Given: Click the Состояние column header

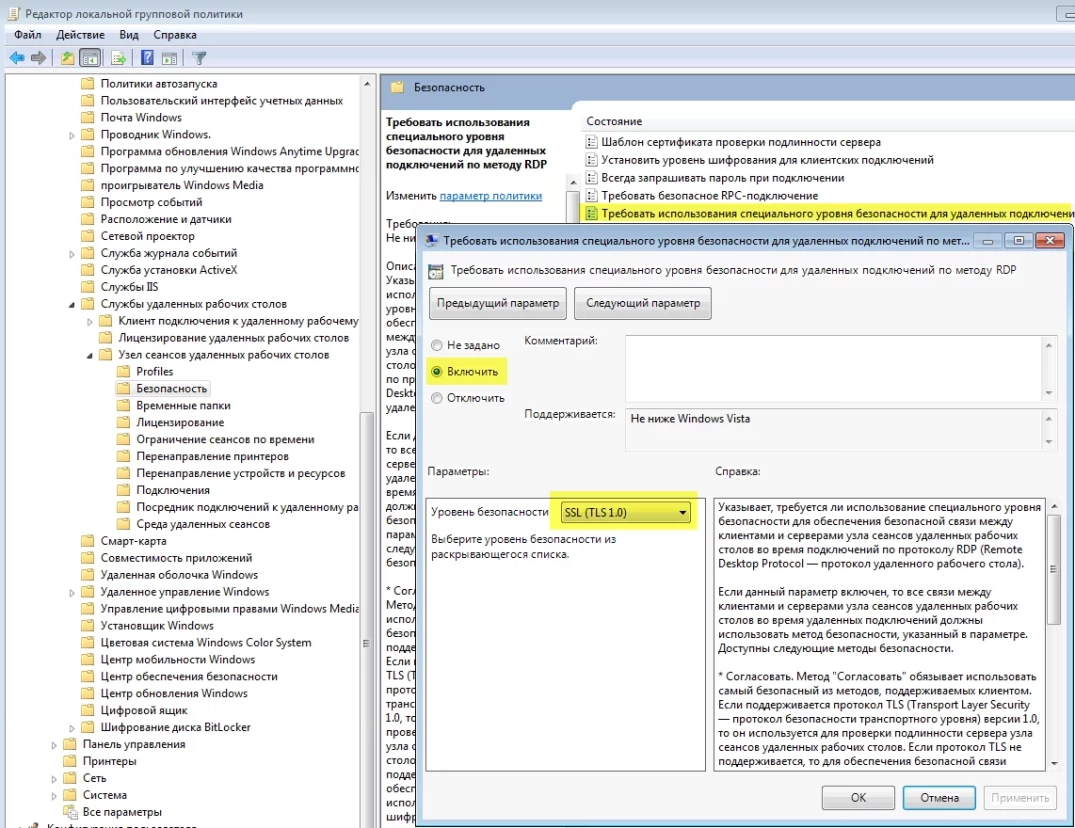Looking at the screenshot, I should pos(614,121).
